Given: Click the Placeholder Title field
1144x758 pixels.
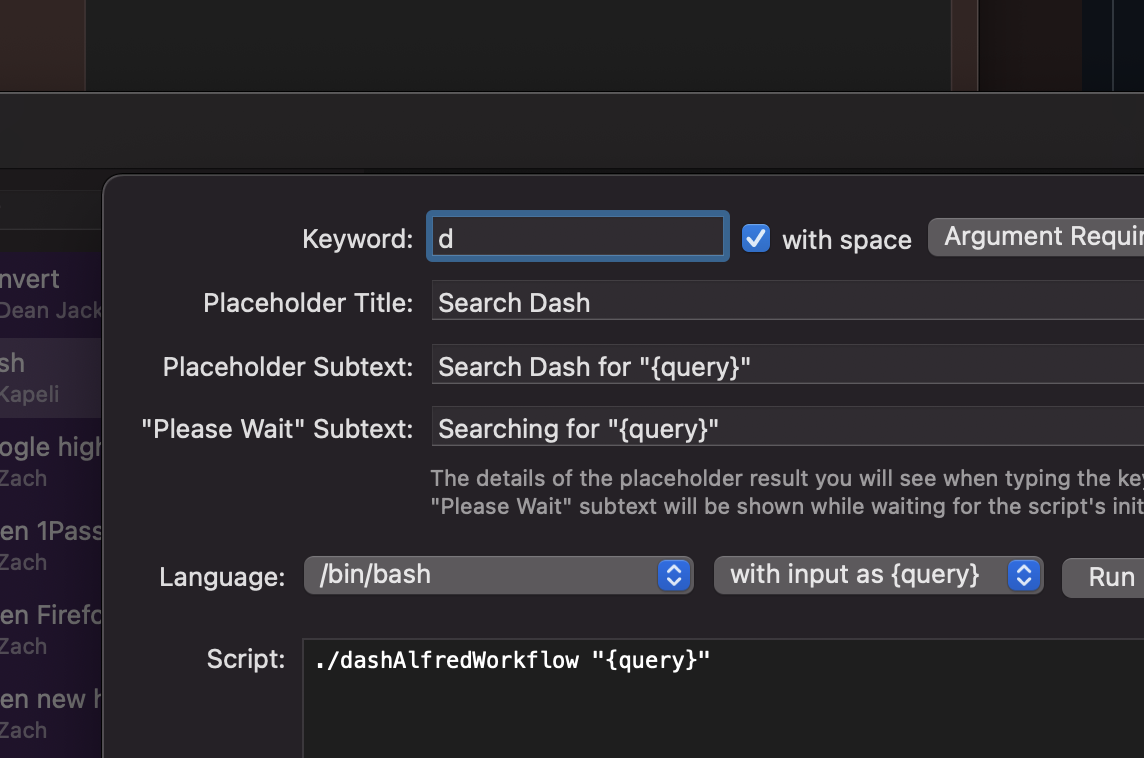Looking at the screenshot, I should (x=788, y=301).
